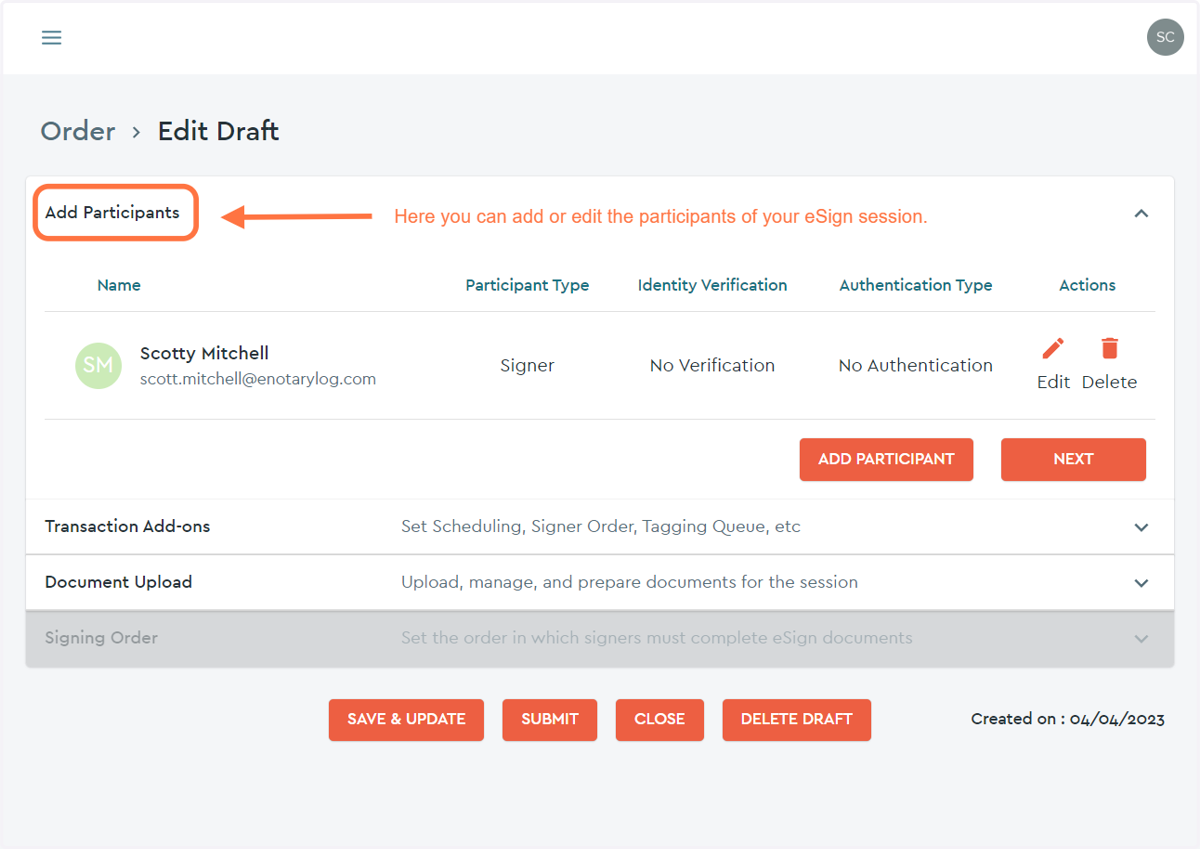The height and width of the screenshot is (849, 1200).
Task: Click the Delete Draft button
Action: coord(797,719)
